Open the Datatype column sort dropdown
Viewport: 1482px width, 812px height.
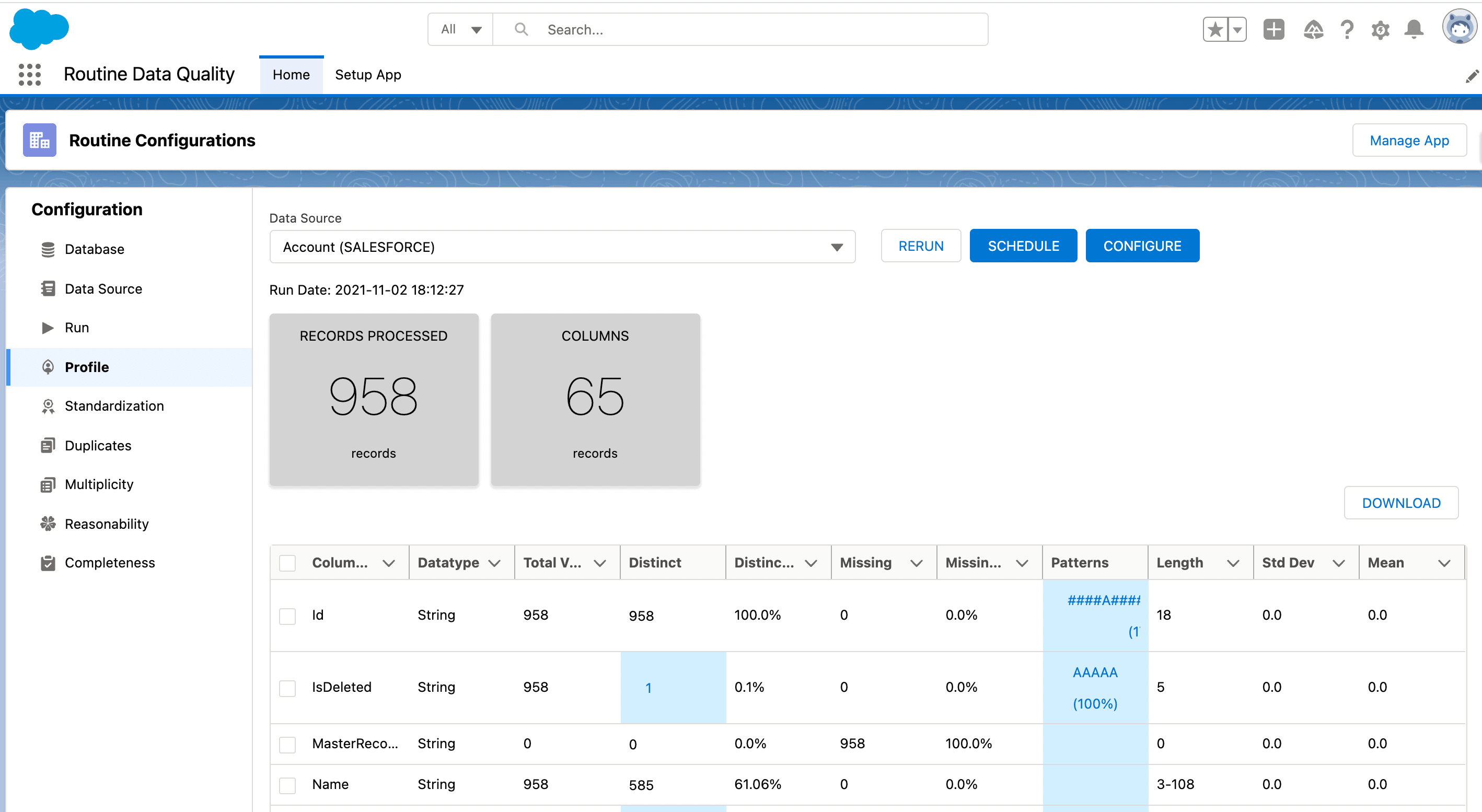point(496,562)
